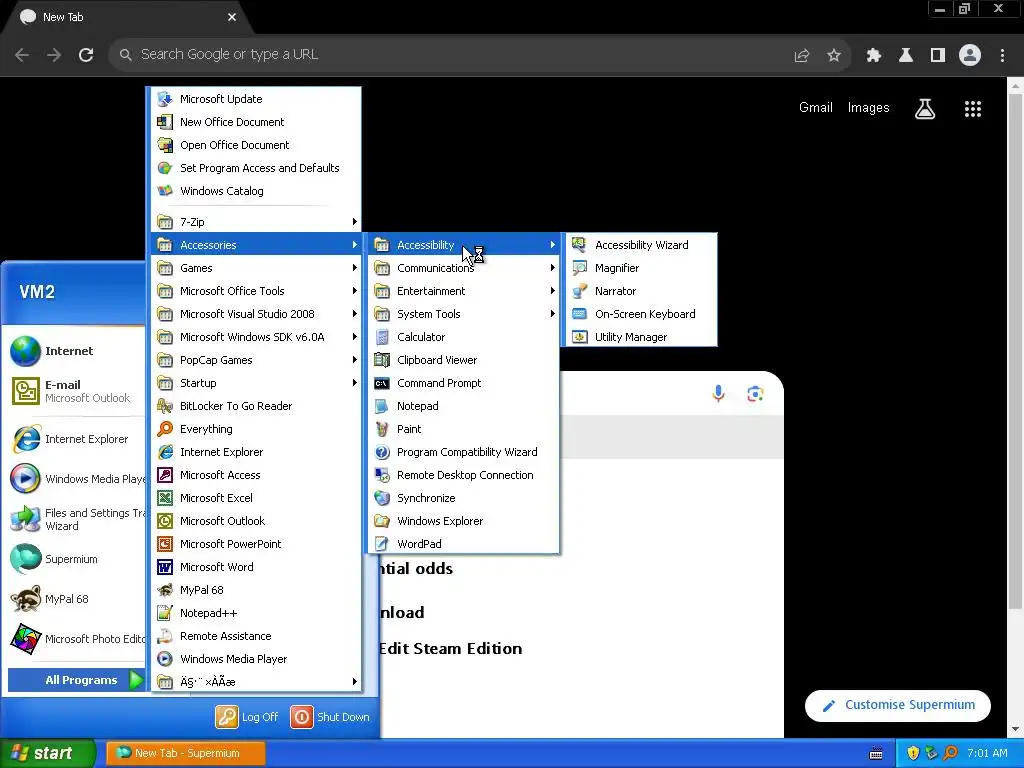Click the All Programs button

[75, 680]
